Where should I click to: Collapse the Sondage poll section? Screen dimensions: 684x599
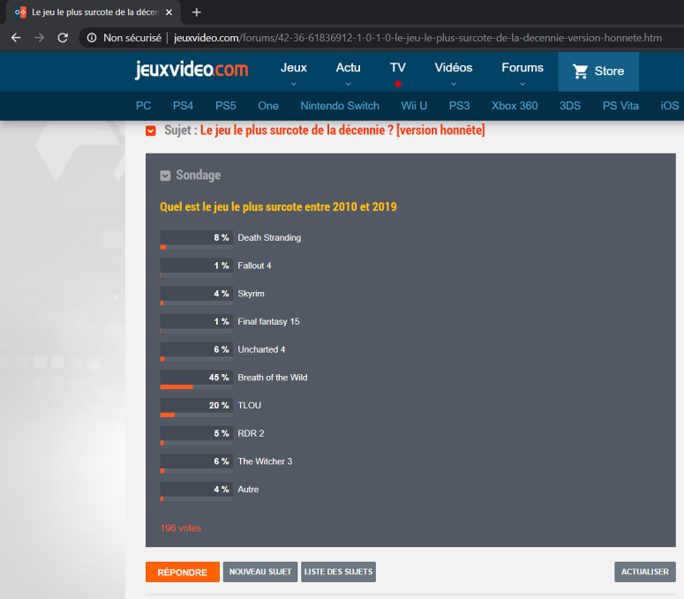(165, 176)
